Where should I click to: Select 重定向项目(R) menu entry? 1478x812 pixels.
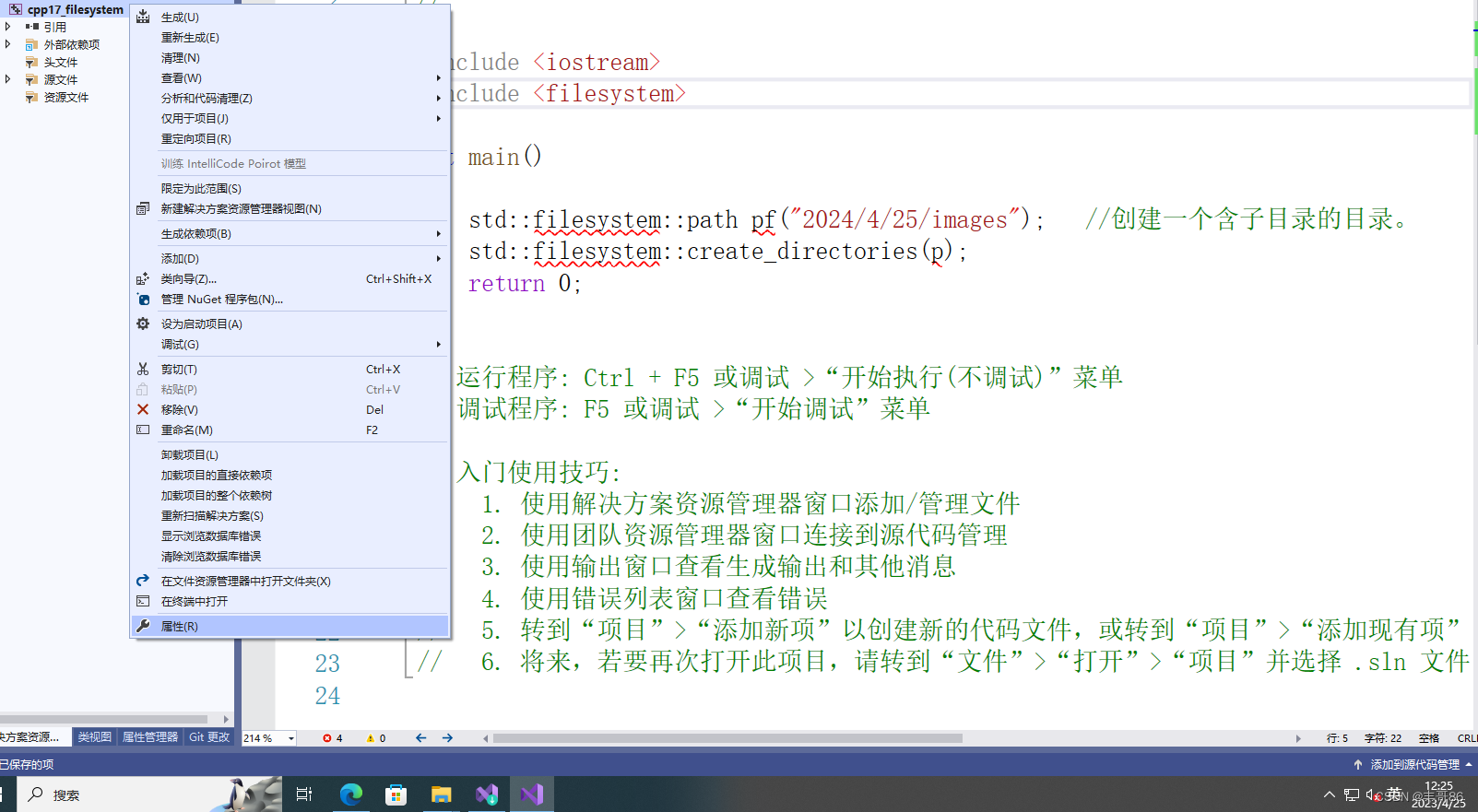[x=290, y=138]
